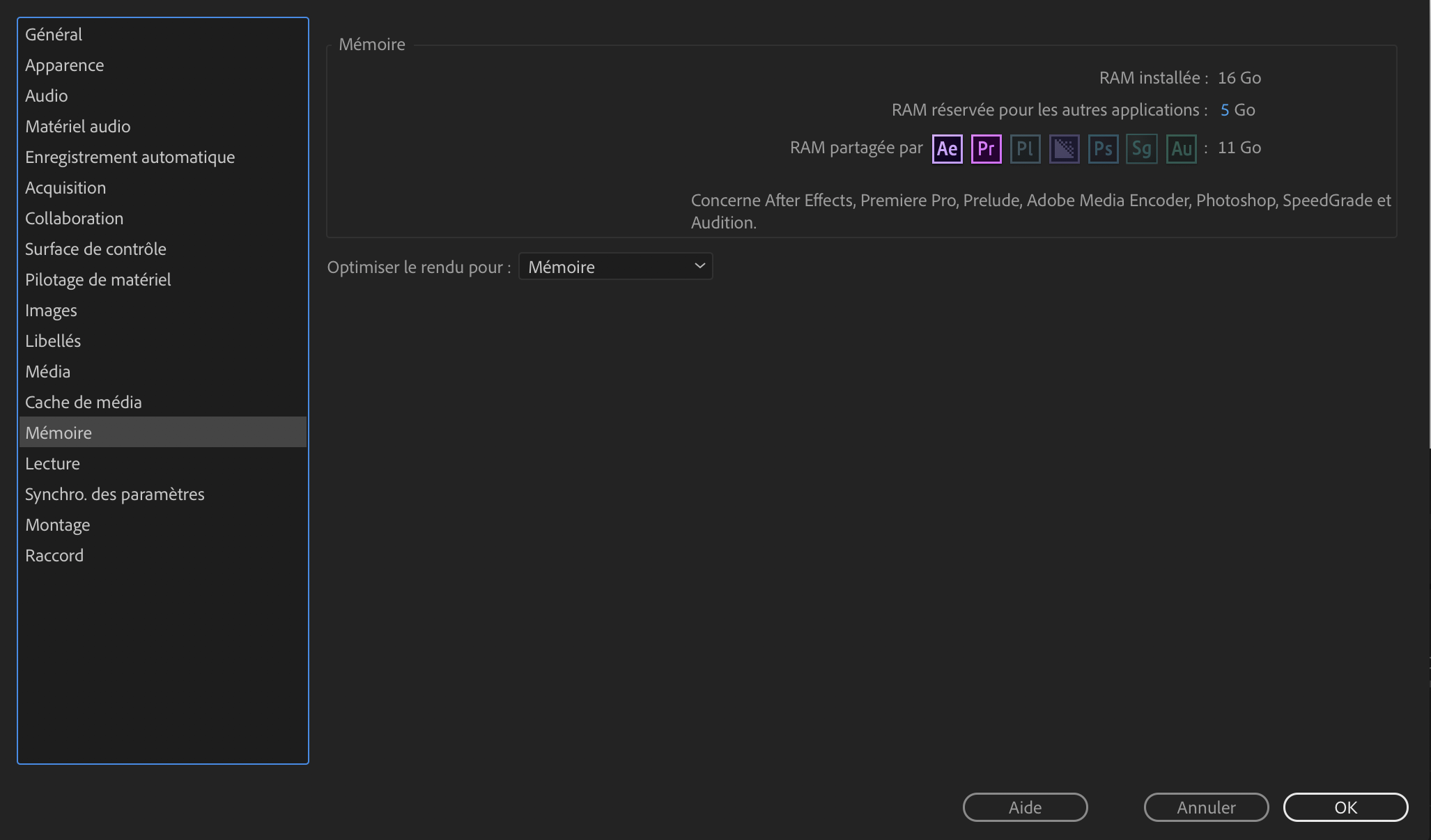Click the Mémoire group box title

(x=372, y=44)
